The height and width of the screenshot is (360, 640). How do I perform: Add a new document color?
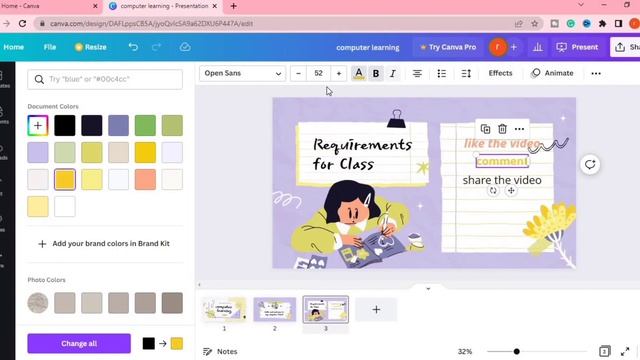tap(38, 125)
